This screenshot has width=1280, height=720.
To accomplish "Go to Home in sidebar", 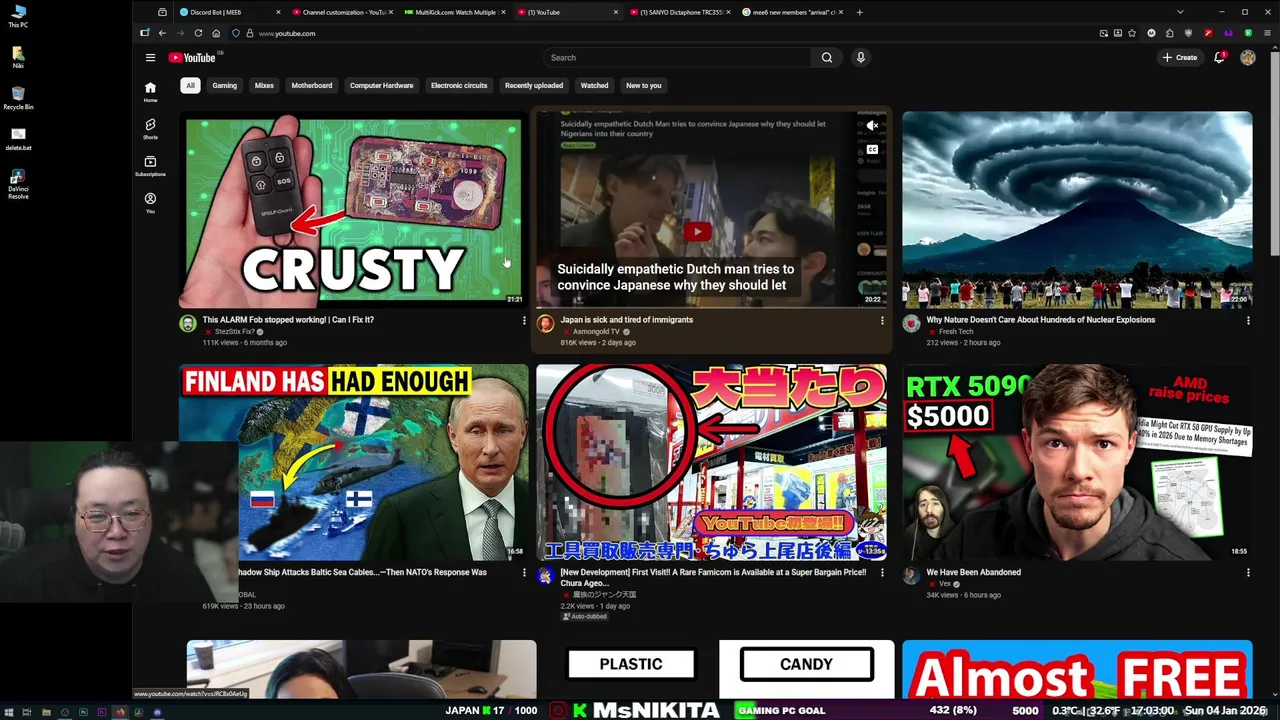I will coord(150,92).
